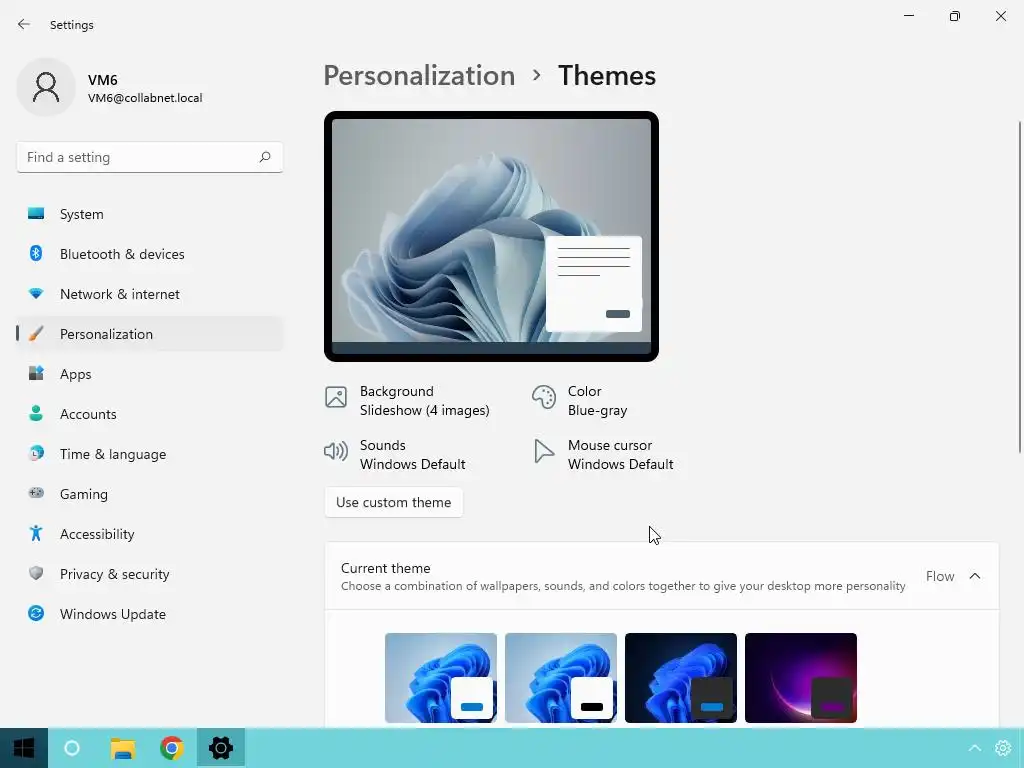Go back with the Settings back arrow

point(24,24)
